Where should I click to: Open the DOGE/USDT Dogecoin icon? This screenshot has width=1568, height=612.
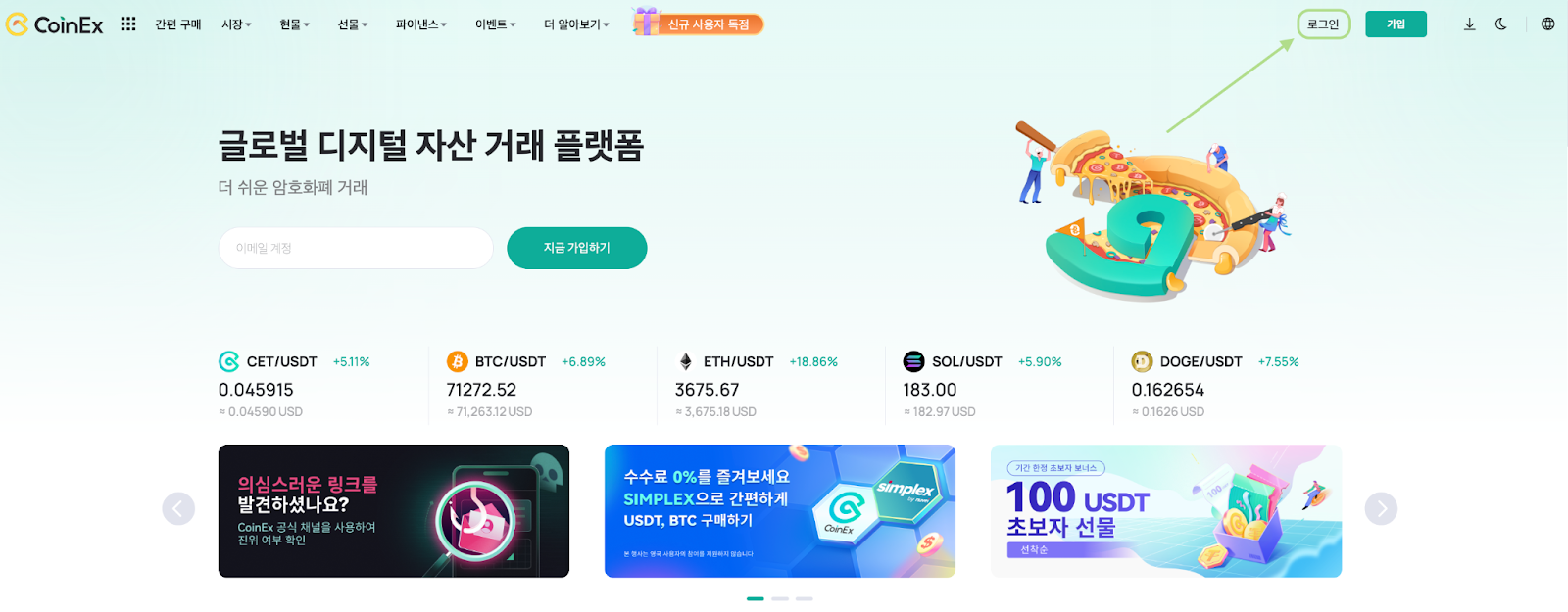(x=1142, y=361)
